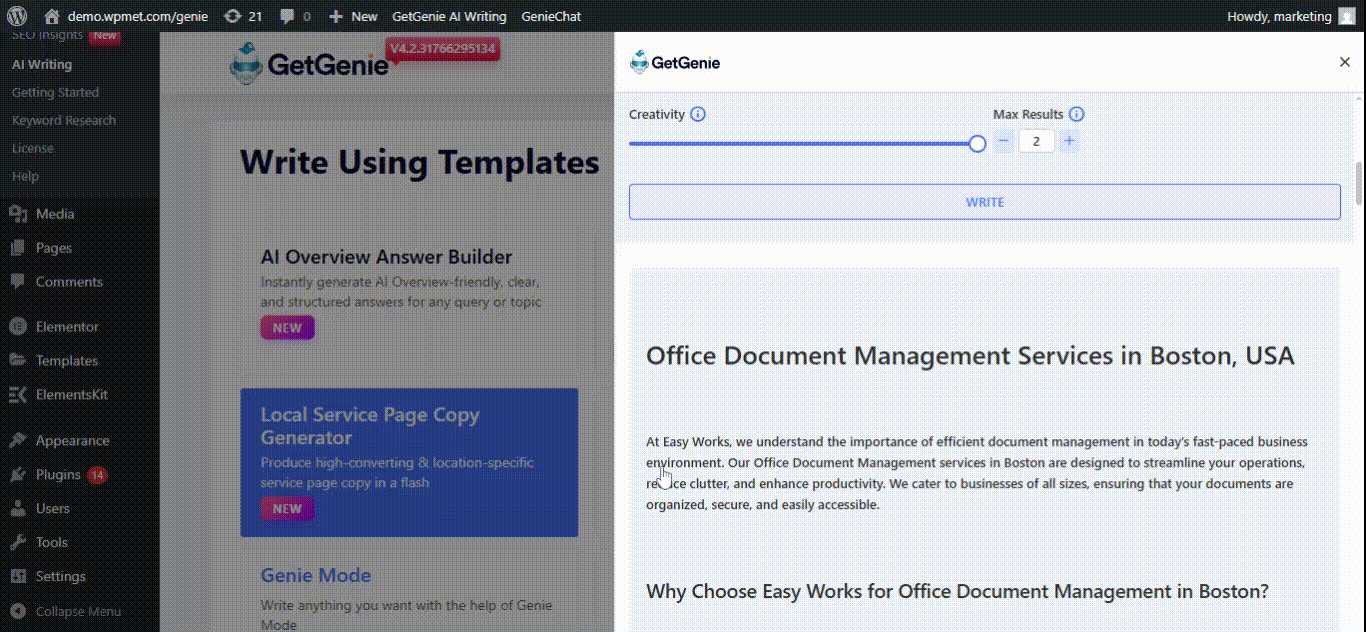Select the Keyword Research submenu link
Screen dimensions: 1366x632
click(x=64, y=120)
